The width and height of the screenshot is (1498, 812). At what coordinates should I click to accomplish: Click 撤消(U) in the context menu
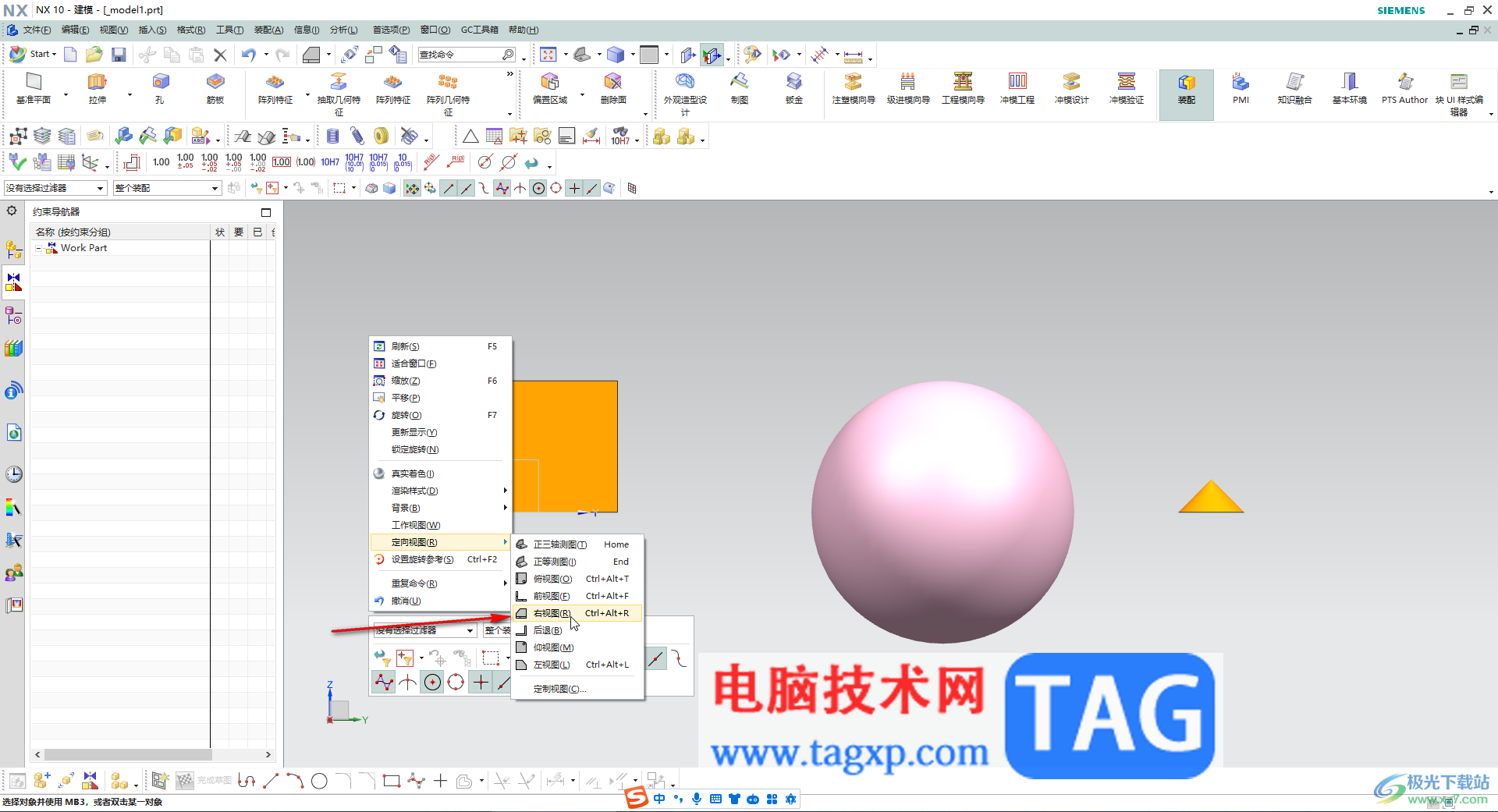point(440,601)
